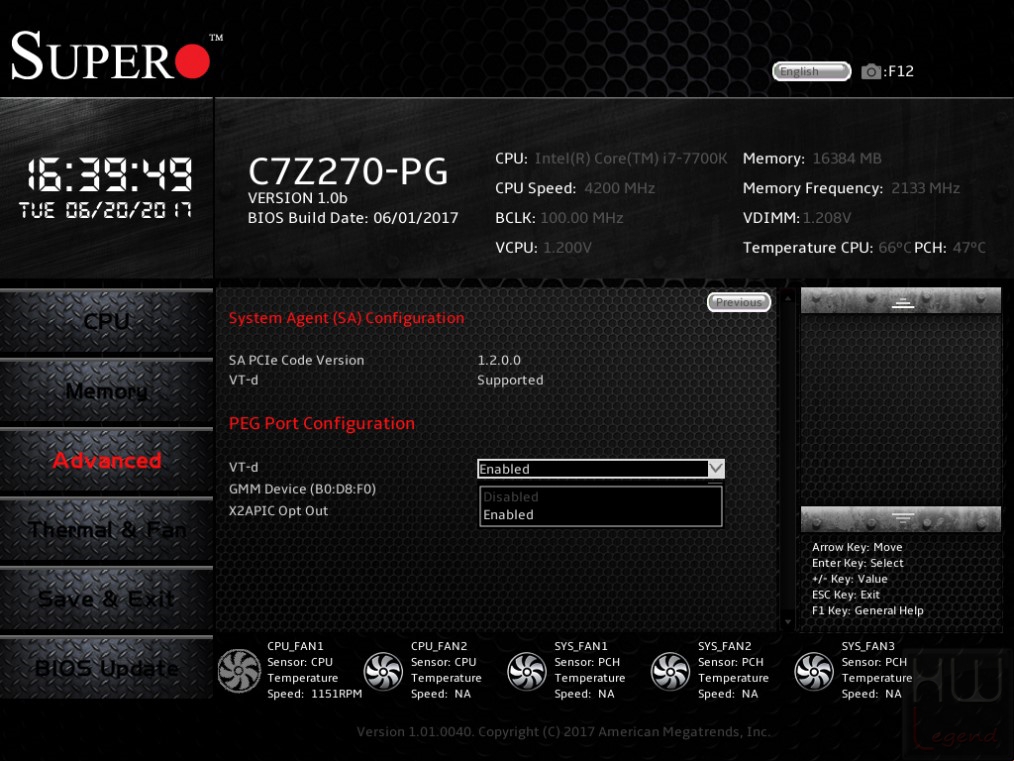The height and width of the screenshot is (761, 1014).
Task: Click the settings pane scrollbar up arrow
Action: point(788,298)
